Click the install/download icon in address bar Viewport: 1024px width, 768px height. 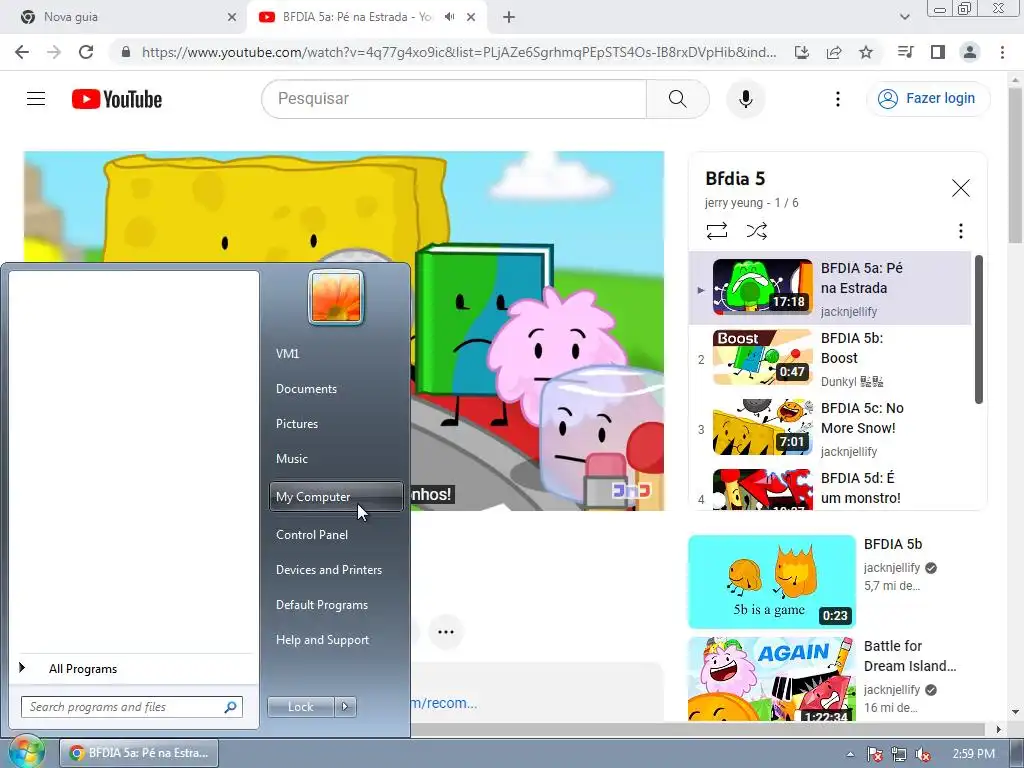(x=802, y=52)
